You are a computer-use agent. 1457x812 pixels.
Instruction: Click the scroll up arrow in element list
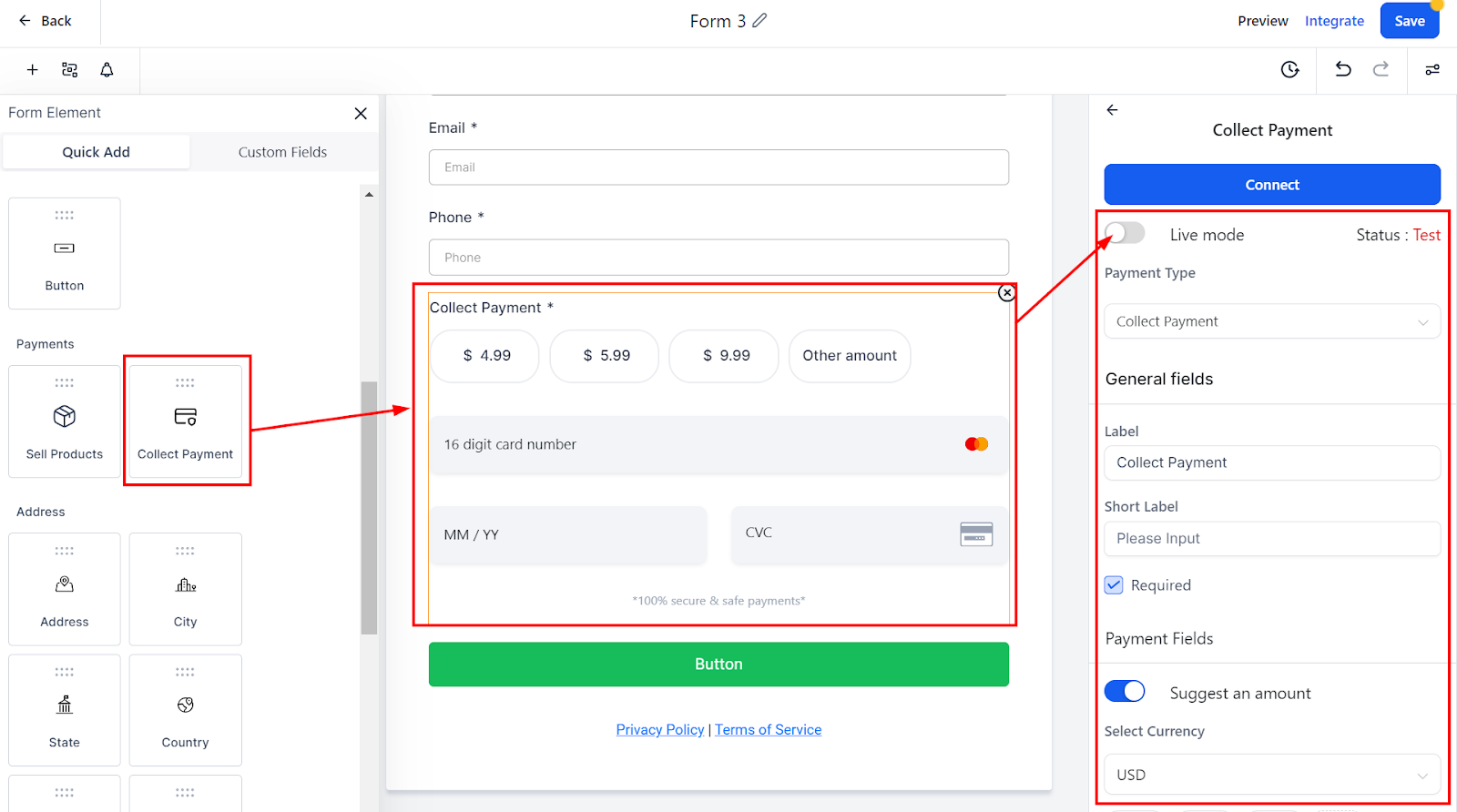pos(369,194)
